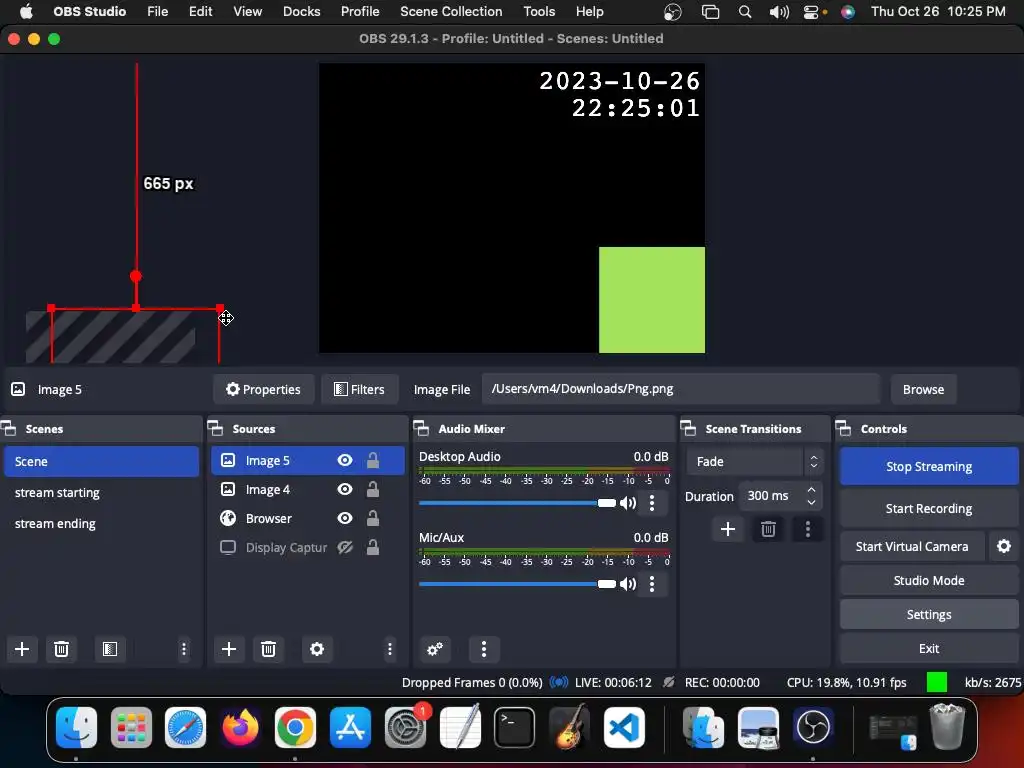Remove the selected scene
Screen dimensions: 1024x768
point(61,649)
